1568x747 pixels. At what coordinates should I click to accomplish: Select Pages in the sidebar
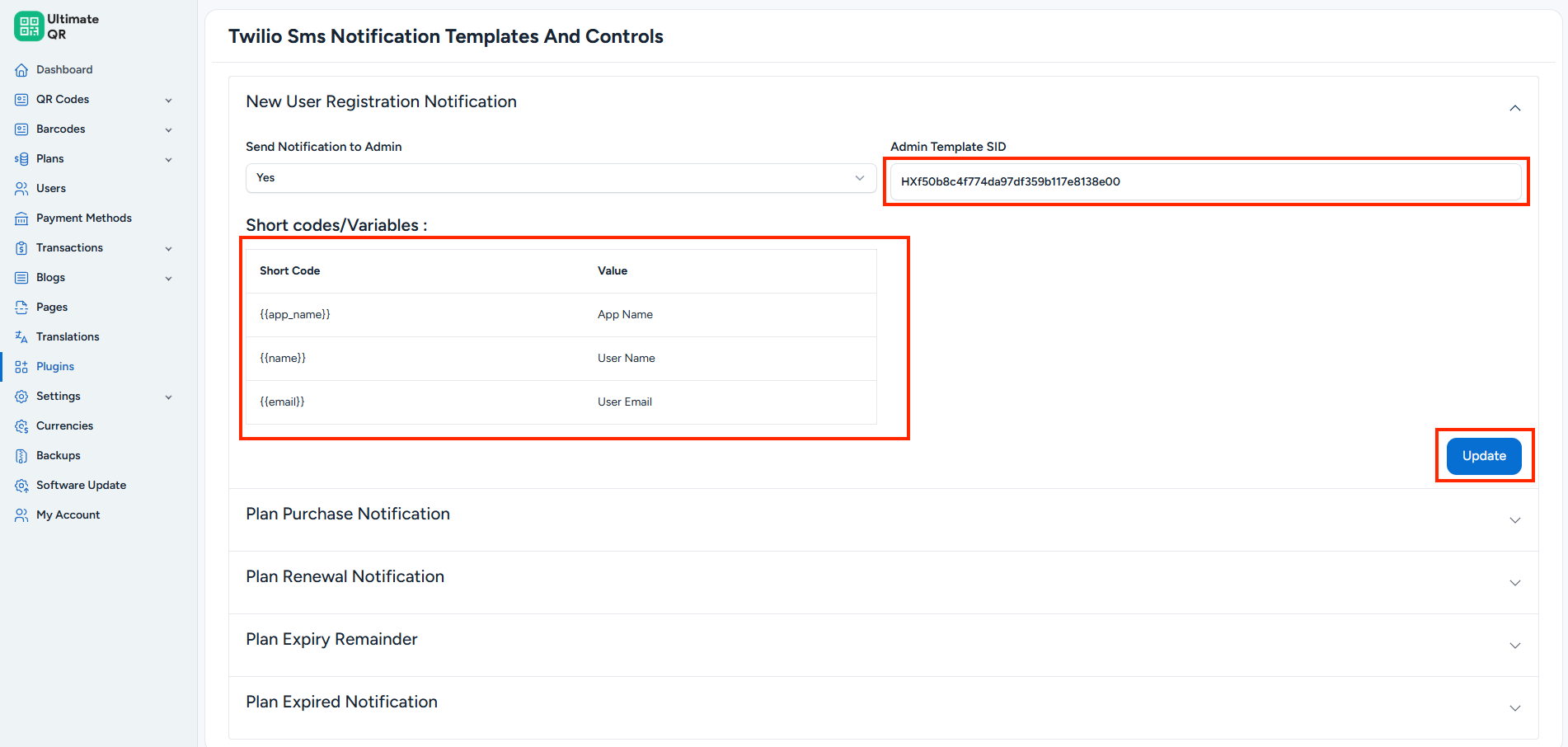[x=52, y=308]
